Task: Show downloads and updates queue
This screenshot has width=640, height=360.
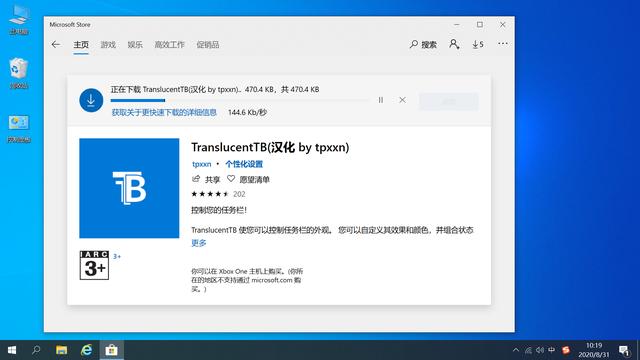Action: tap(478, 44)
